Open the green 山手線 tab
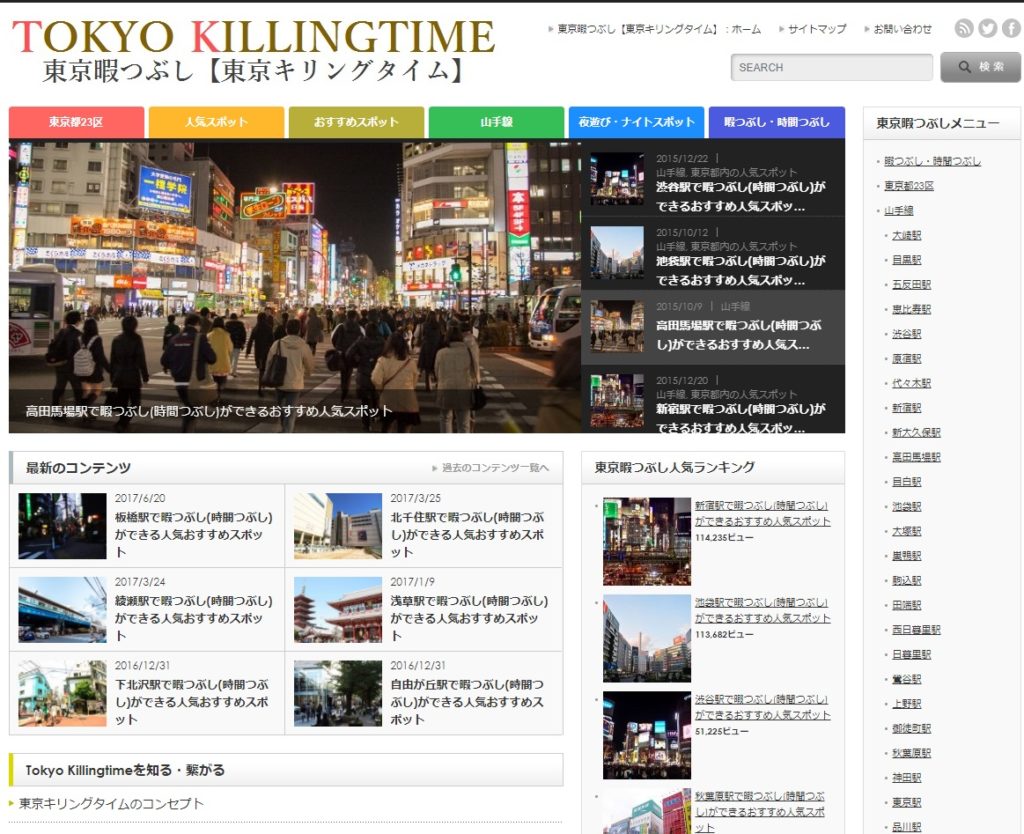The image size is (1024, 834). pyautogui.click(x=495, y=120)
